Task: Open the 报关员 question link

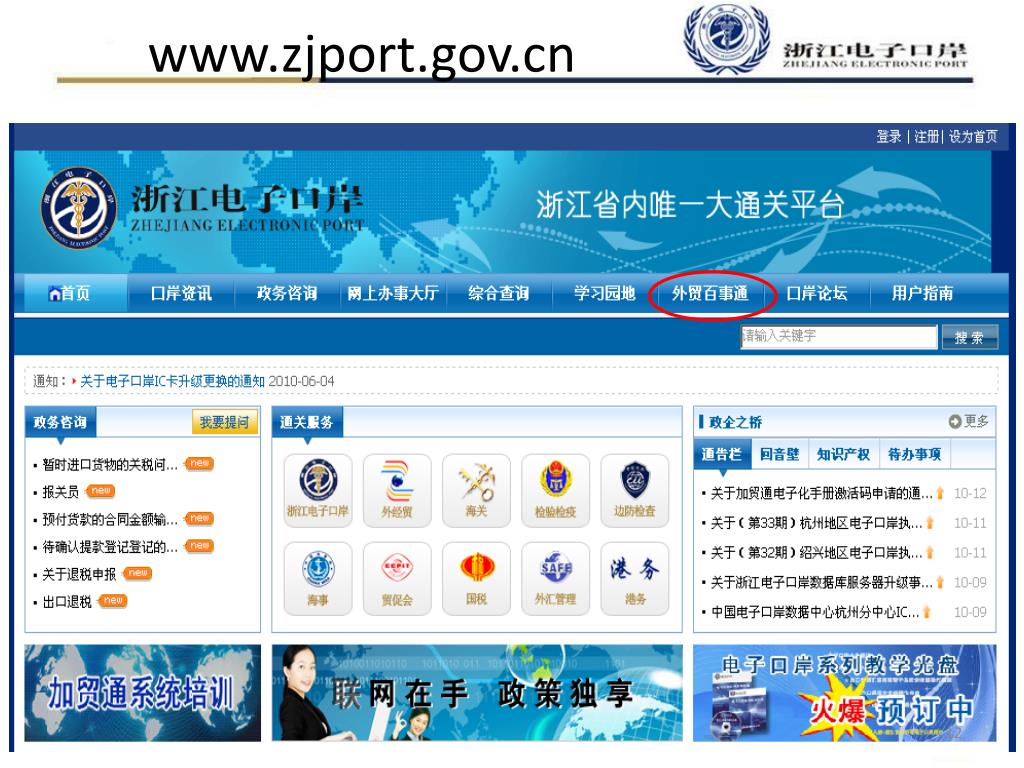Action: tap(61, 492)
